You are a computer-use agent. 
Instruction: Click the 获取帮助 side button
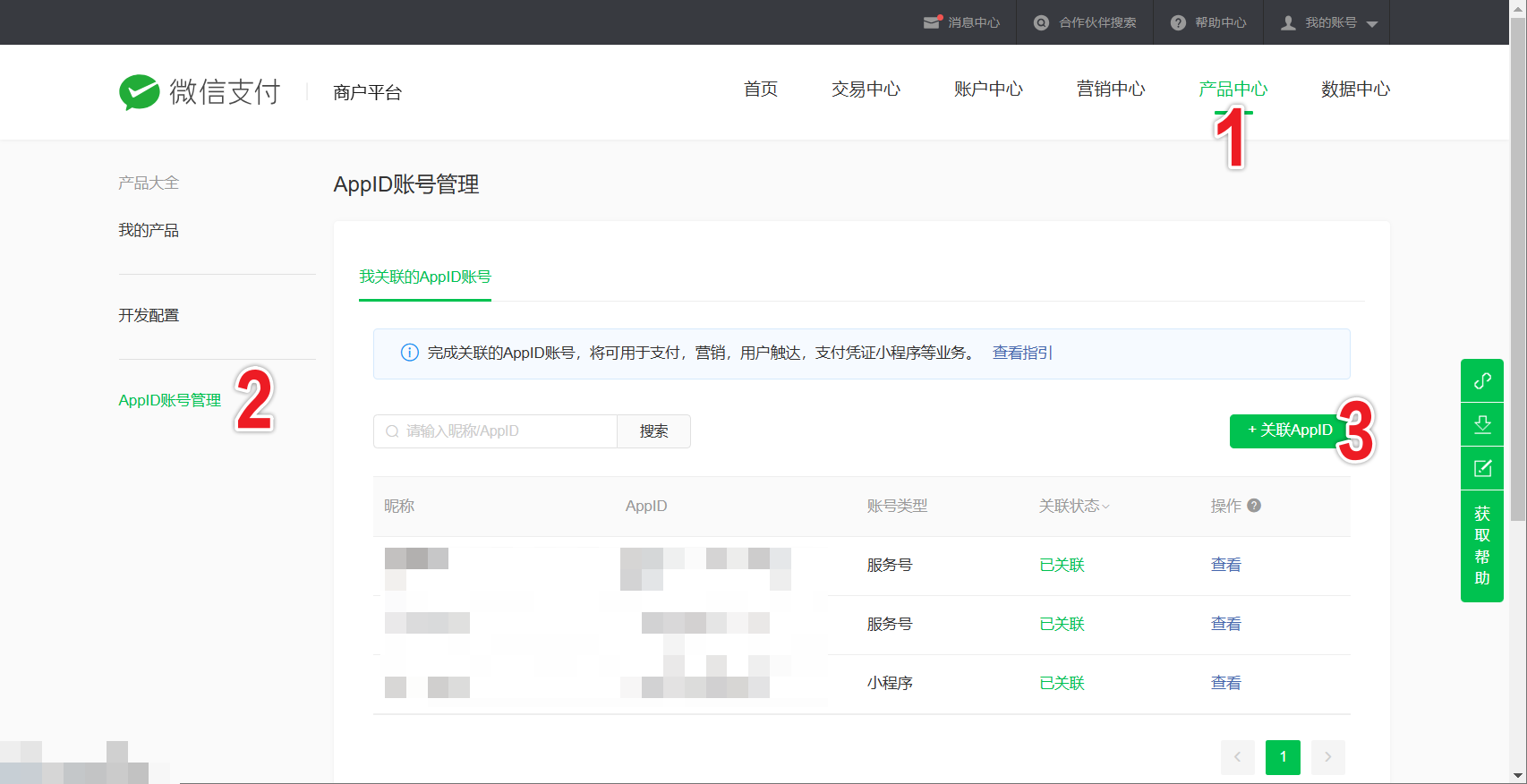pos(1482,546)
